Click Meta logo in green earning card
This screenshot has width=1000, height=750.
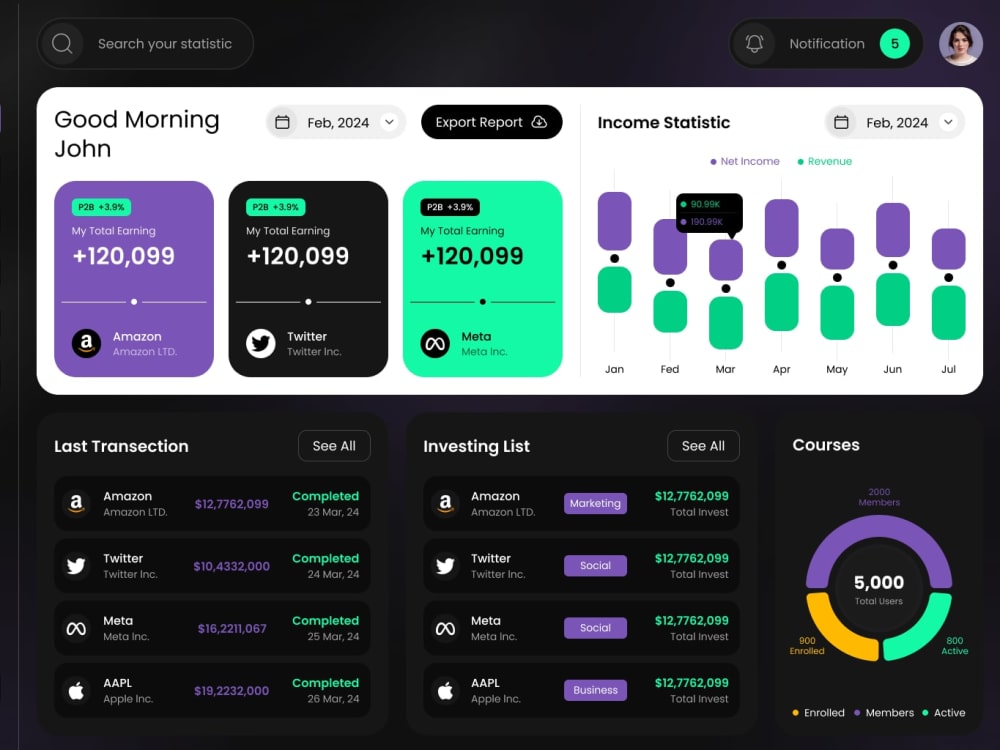click(x=435, y=344)
